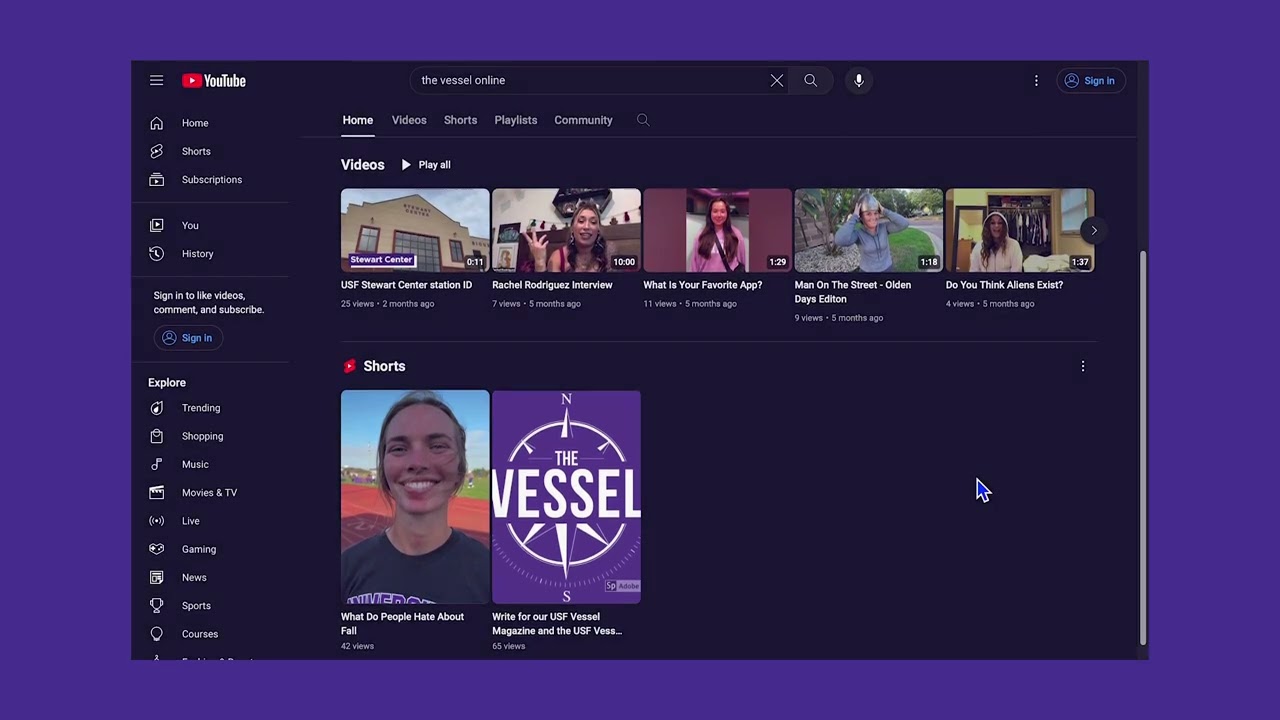Open the What Do People Hate About Fall short
Image resolution: width=1280 pixels, height=720 pixels.
[x=415, y=497]
